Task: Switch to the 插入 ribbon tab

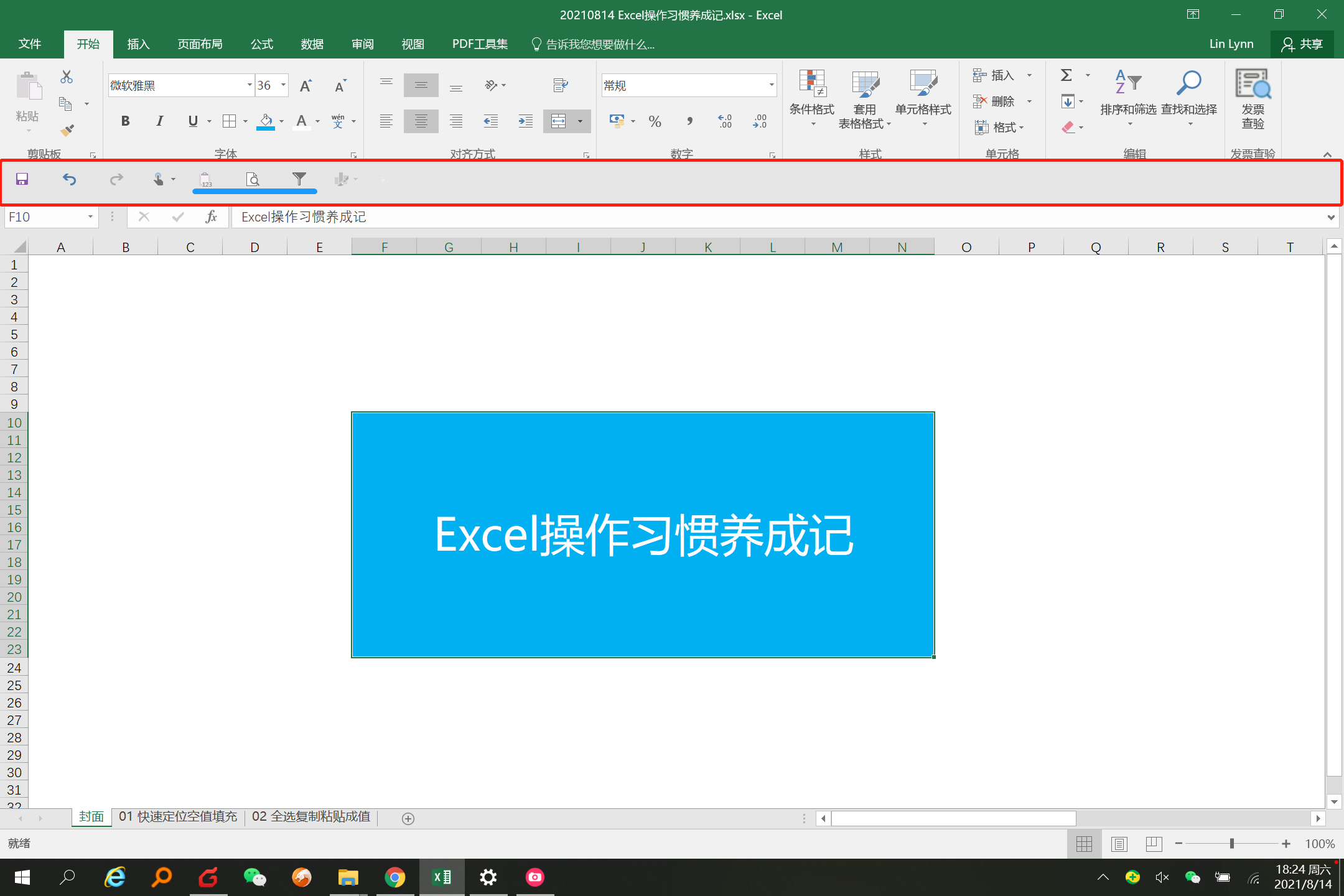Action: (x=138, y=44)
